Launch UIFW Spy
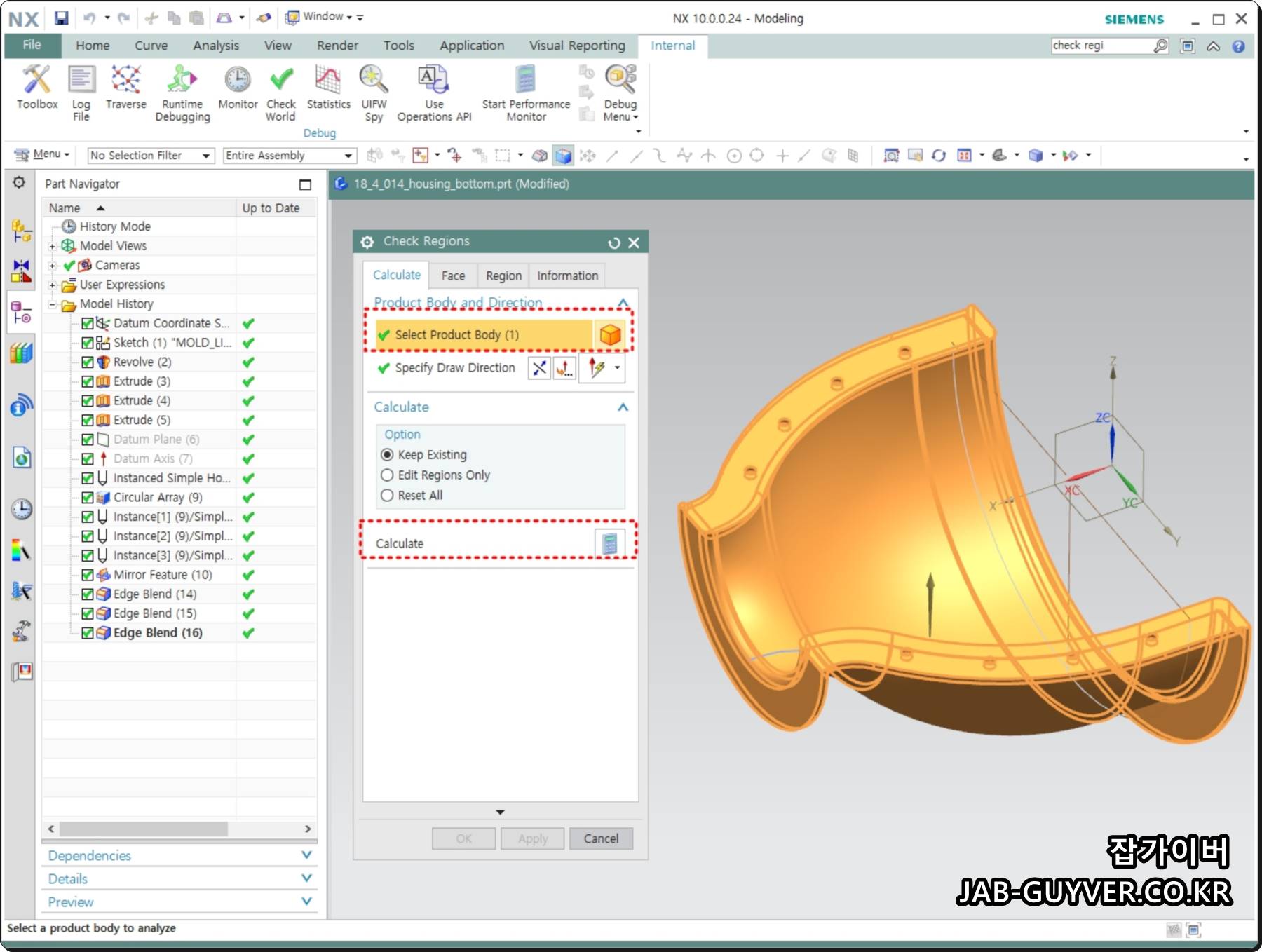 click(374, 93)
